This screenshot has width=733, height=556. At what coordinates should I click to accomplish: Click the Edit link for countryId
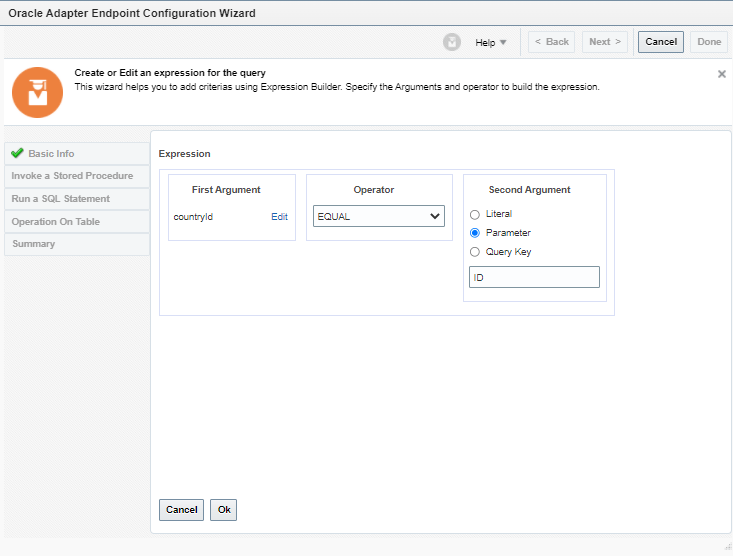click(279, 217)
